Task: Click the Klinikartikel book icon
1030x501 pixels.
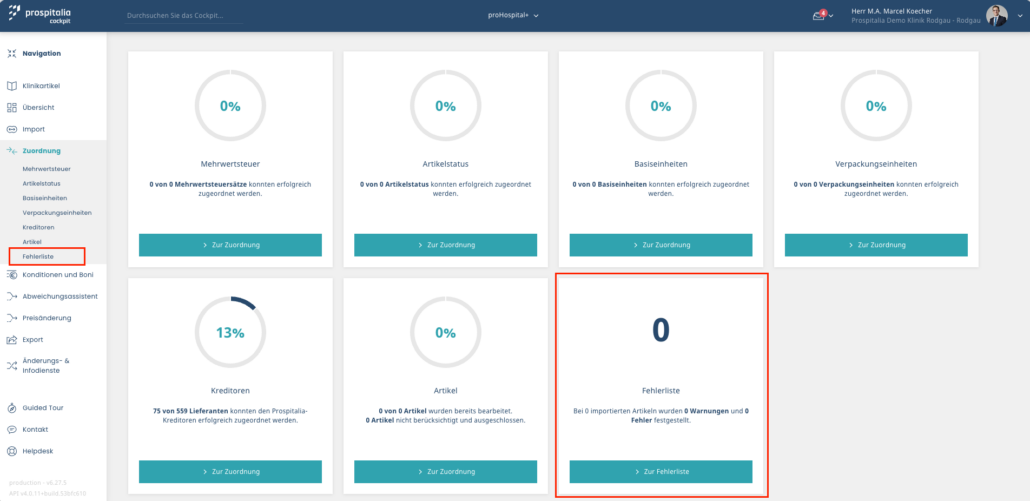Action: [11, 86]
